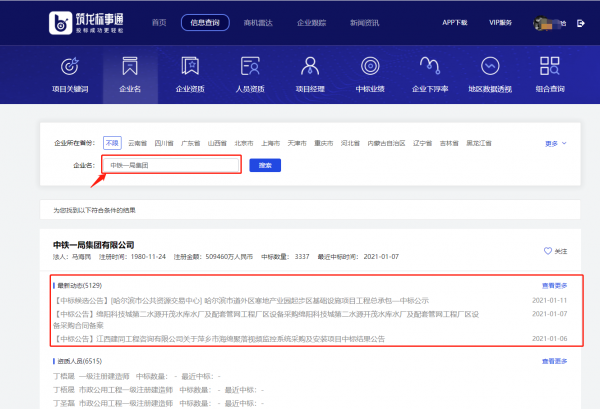Select the 不限 province filter
600x409 pixels.
(113, 143)
